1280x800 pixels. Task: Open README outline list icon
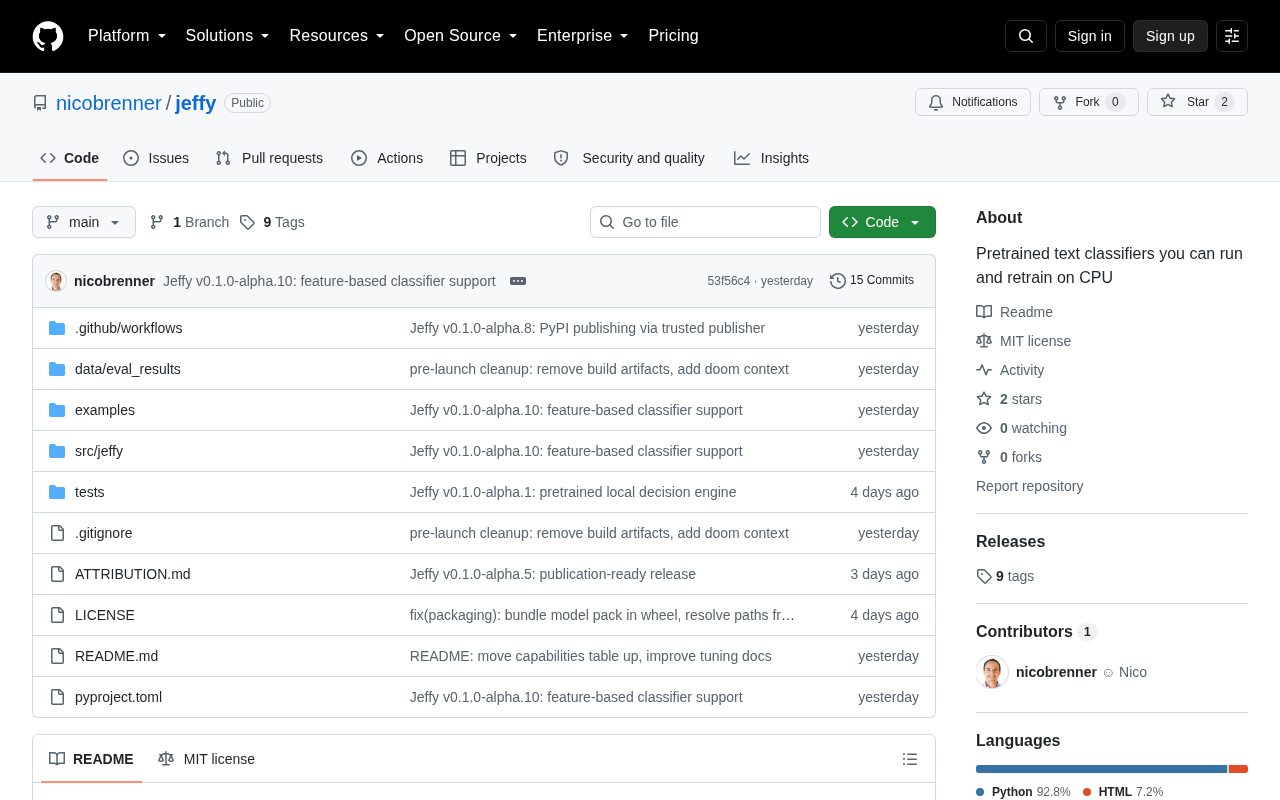pos(910,759)
